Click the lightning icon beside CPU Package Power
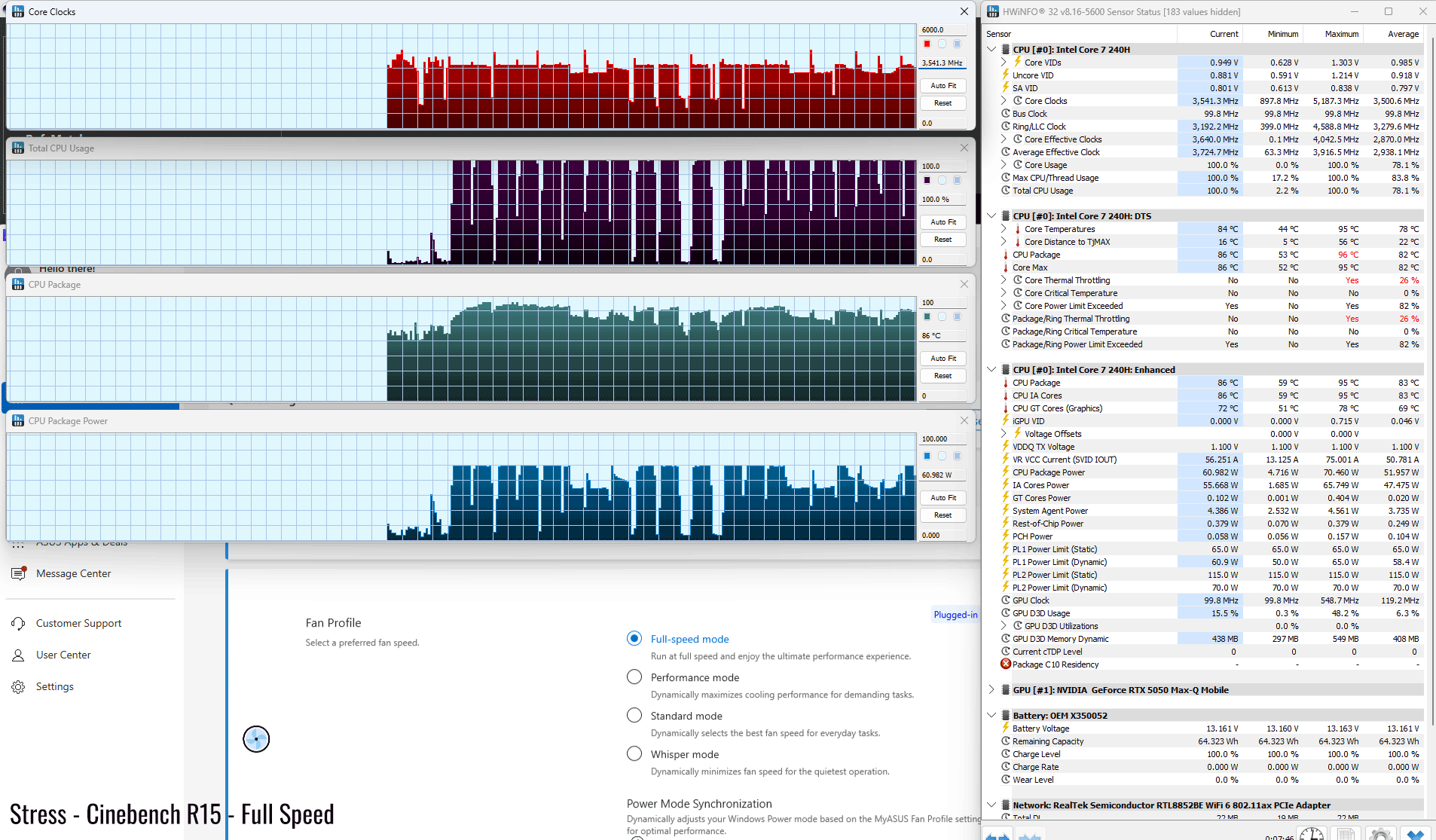The image size is (1436, 840). click(x=1006, y=472)
